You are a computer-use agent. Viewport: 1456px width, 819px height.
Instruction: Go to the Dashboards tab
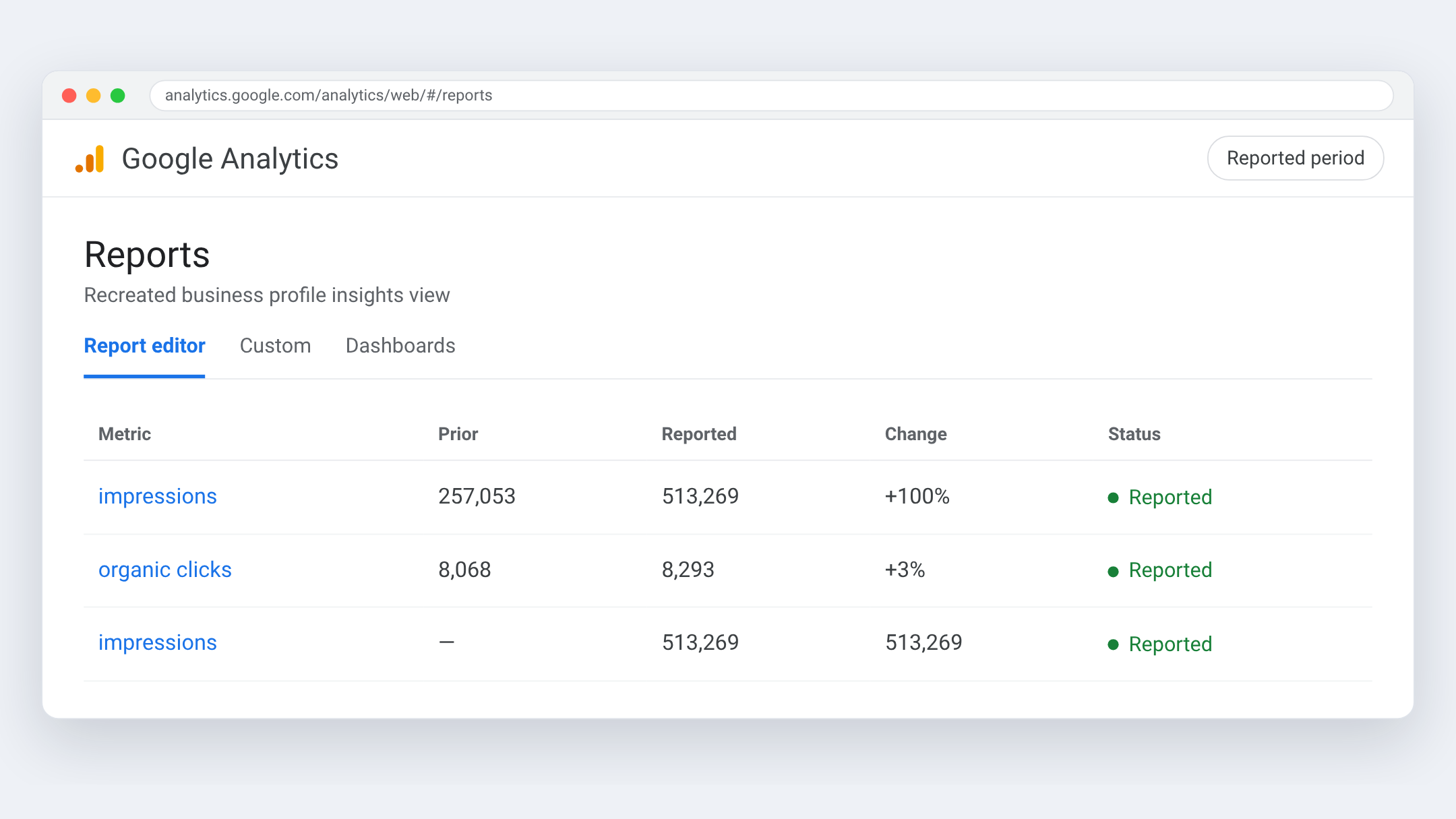[400, 346]
